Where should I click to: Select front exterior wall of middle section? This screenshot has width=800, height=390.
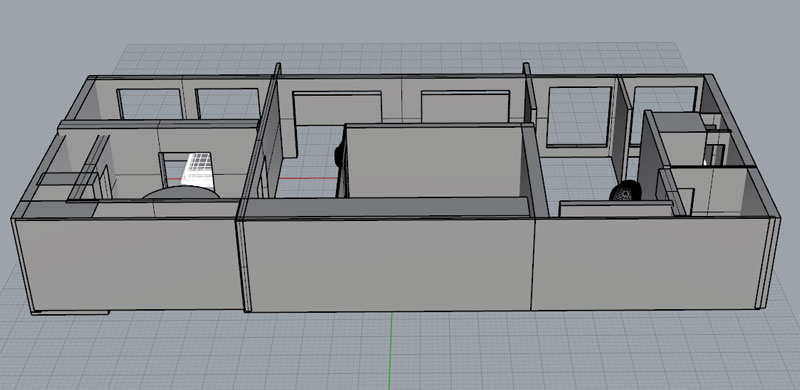pos(389,265)
